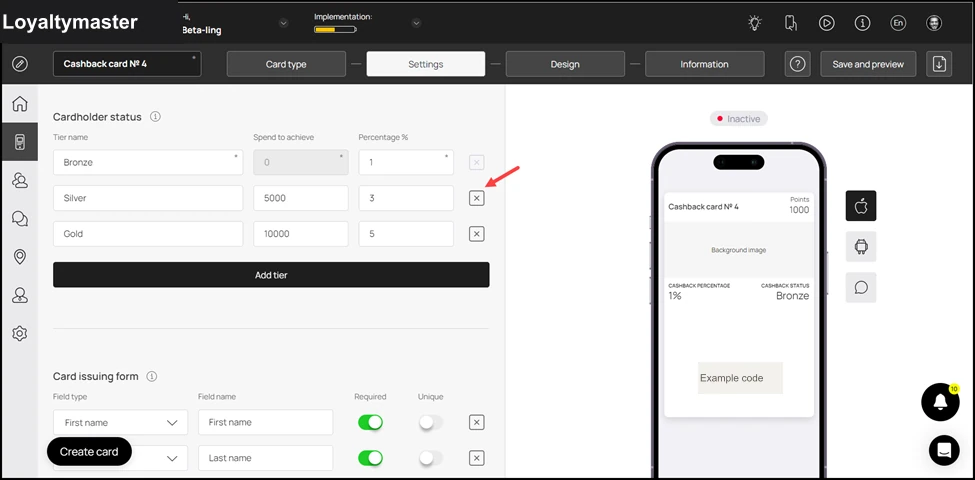Click the Cashback card № 4 name field
975x480 pixels.
(x=127, y=64)
